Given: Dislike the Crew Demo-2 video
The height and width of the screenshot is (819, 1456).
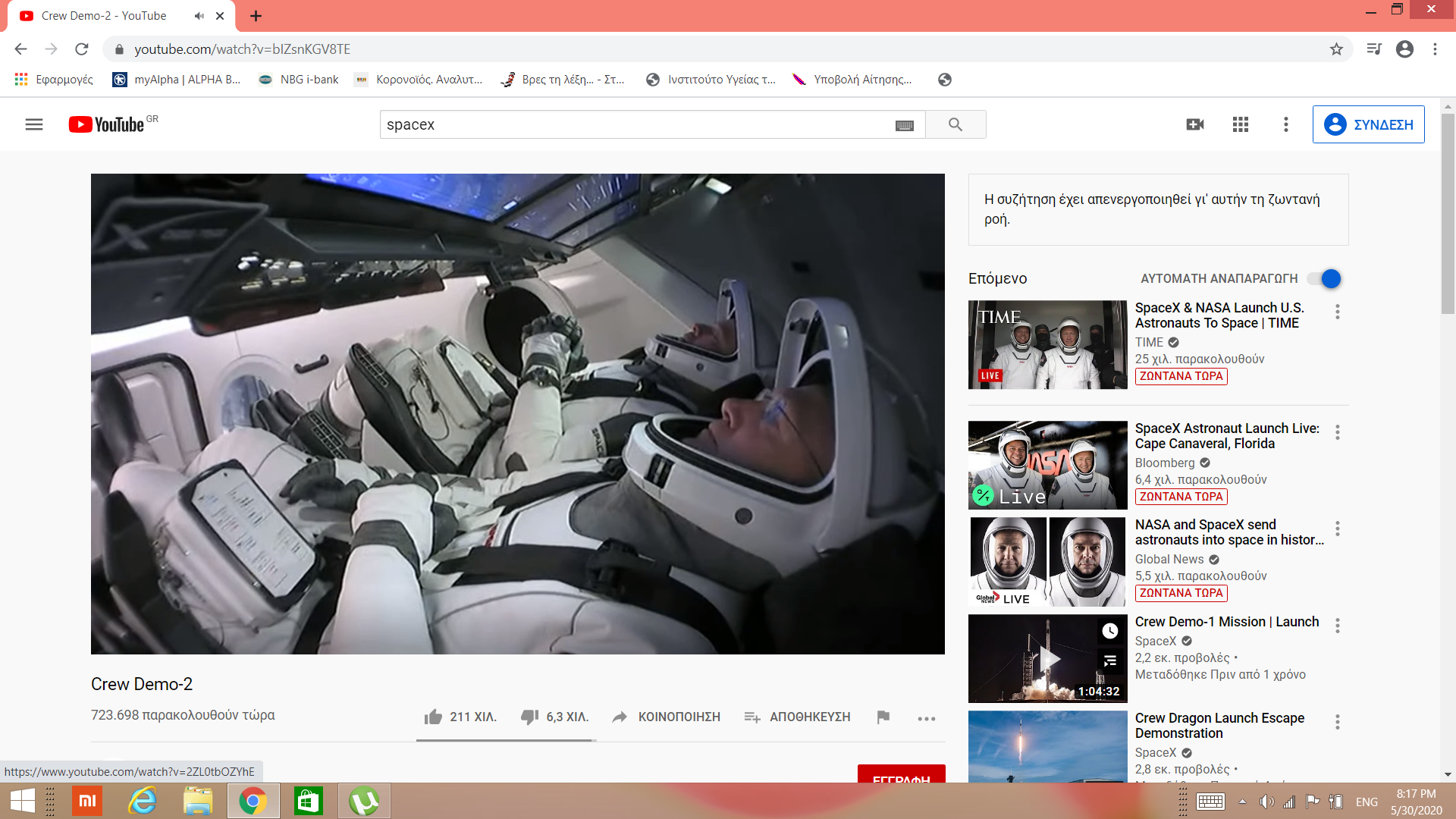Looking at the screenshot, I should tap(529, 717).
